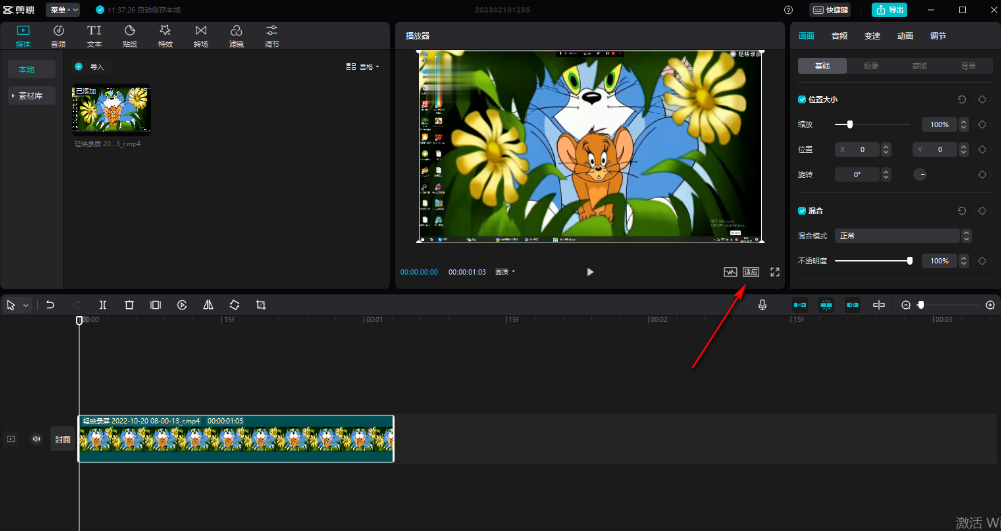The width and height of the screenshot is (1001, 531).
Task: Click the 不透明度 opacity slider handle
Action: [909, 261]
